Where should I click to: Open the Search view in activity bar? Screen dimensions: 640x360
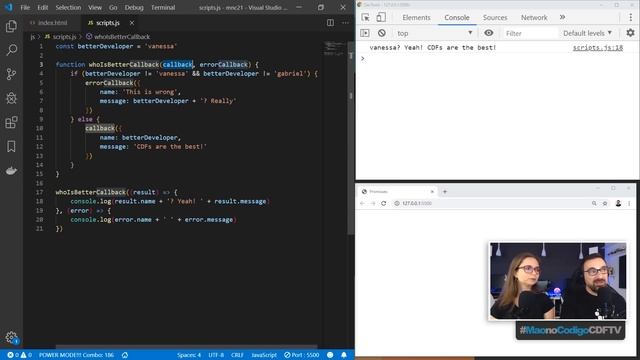(11, 50)
